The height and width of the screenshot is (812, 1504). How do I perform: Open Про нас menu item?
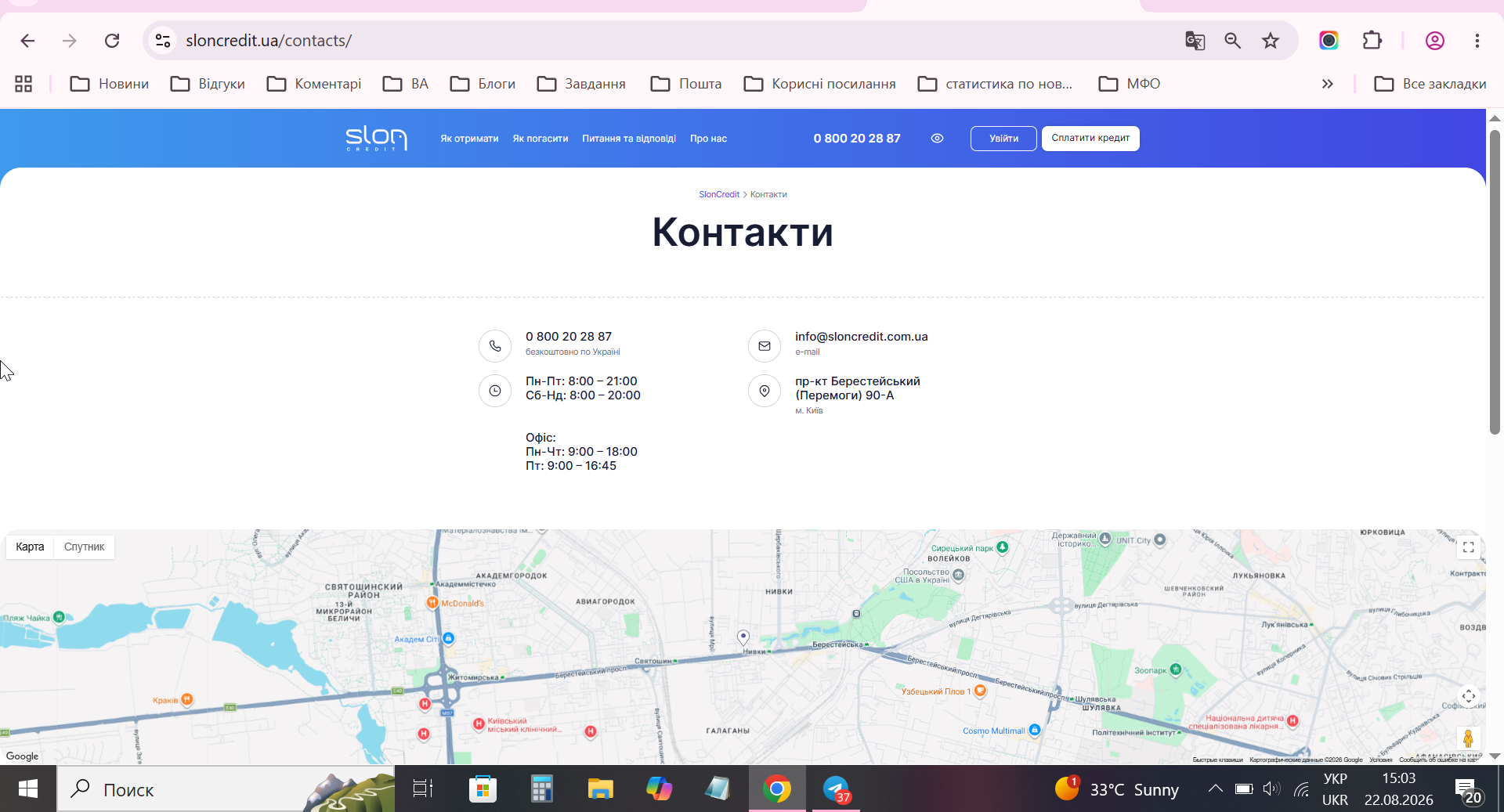click(x=708, y=139)
